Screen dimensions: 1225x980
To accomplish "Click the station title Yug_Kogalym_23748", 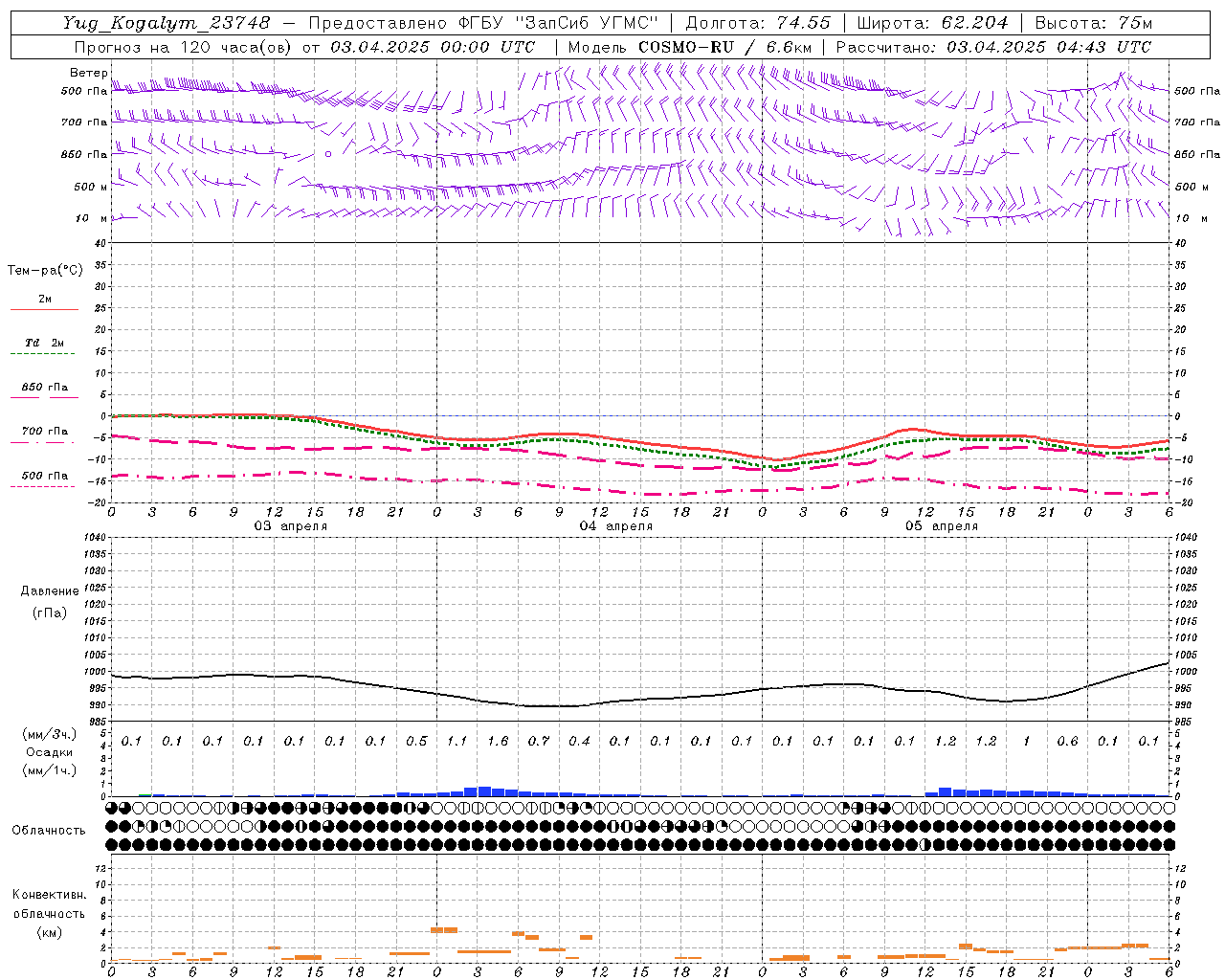I will pos(167,23).
